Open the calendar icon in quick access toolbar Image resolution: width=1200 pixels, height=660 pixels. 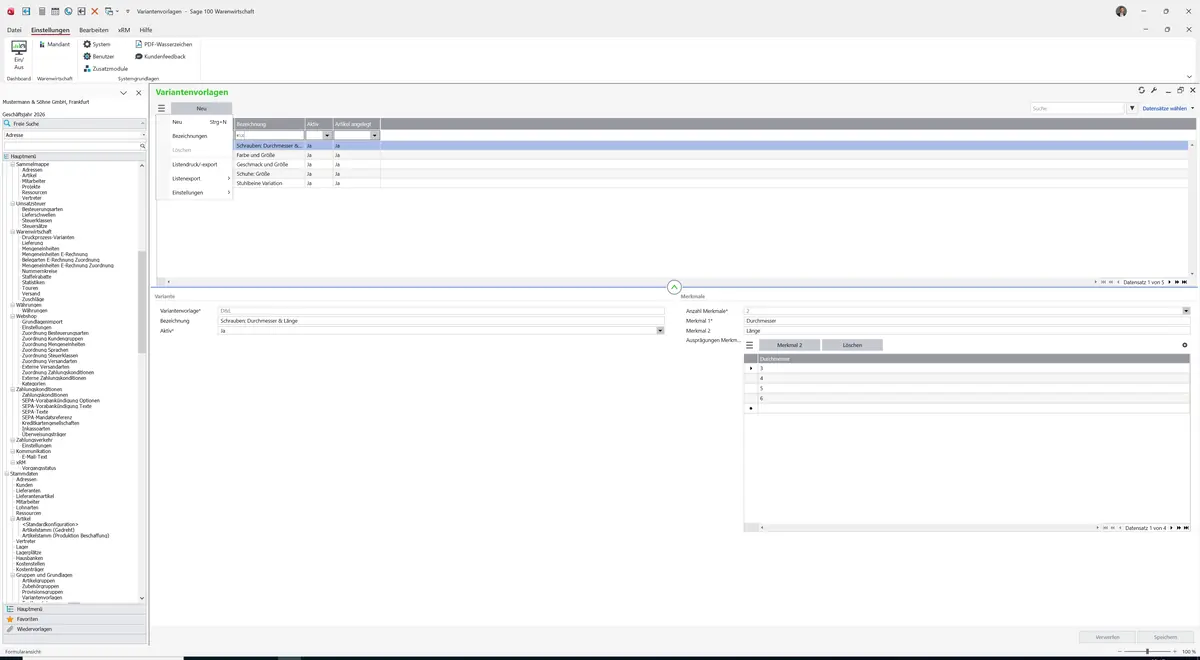coord(55,11)
